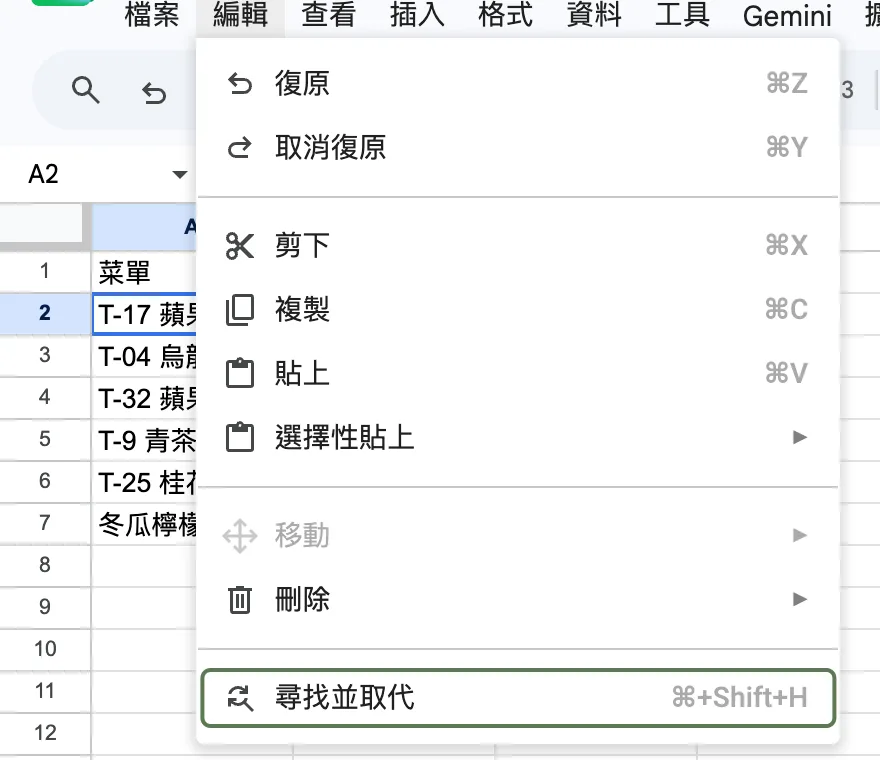Select row 7 header
Screen dimensions: 880x760
(45, 524)
